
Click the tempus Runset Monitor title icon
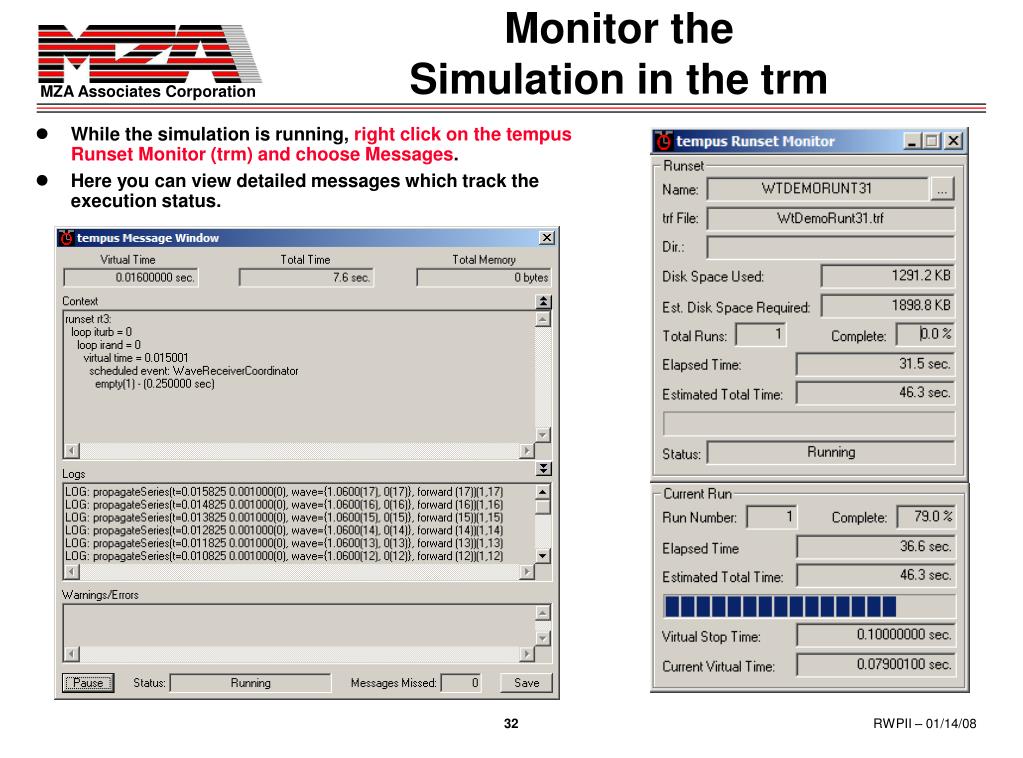[664, 141]
